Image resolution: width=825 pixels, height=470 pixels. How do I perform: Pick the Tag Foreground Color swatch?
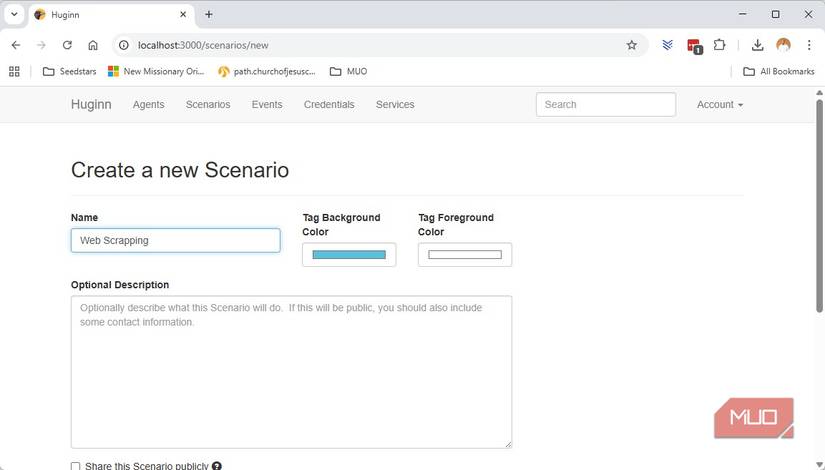coord(465,255)
